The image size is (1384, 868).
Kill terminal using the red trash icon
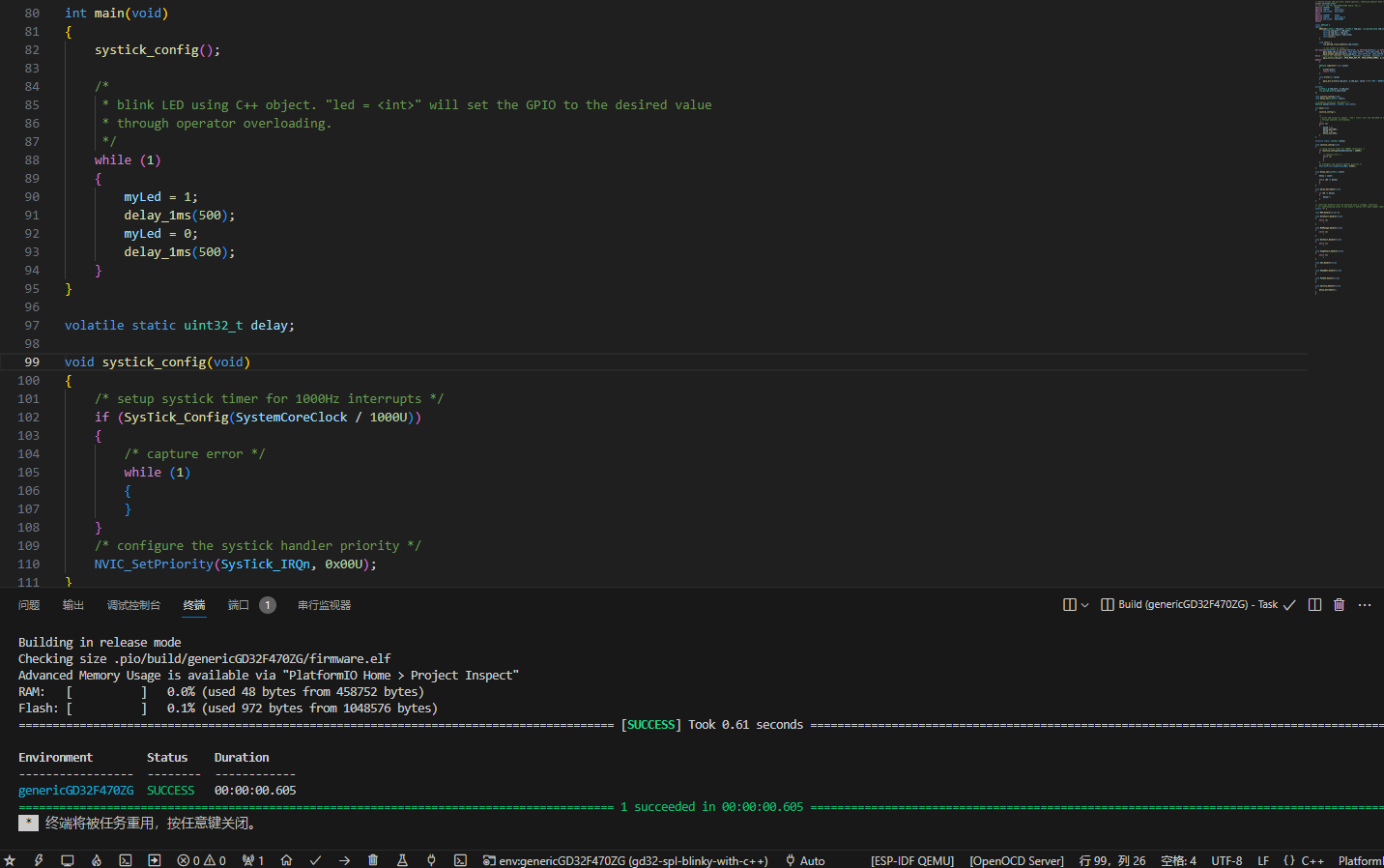1339,605
